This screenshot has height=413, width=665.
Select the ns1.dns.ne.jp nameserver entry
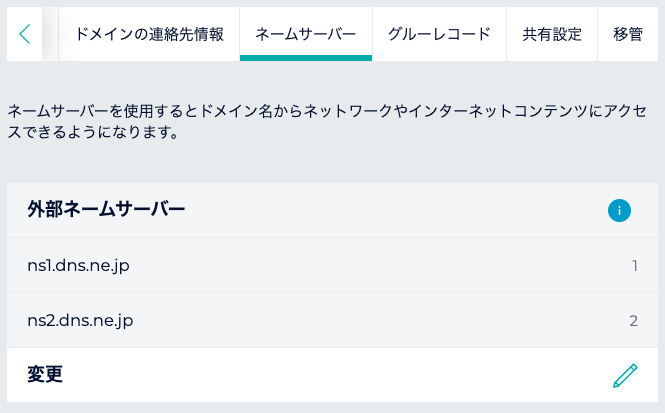pos(79,266)
